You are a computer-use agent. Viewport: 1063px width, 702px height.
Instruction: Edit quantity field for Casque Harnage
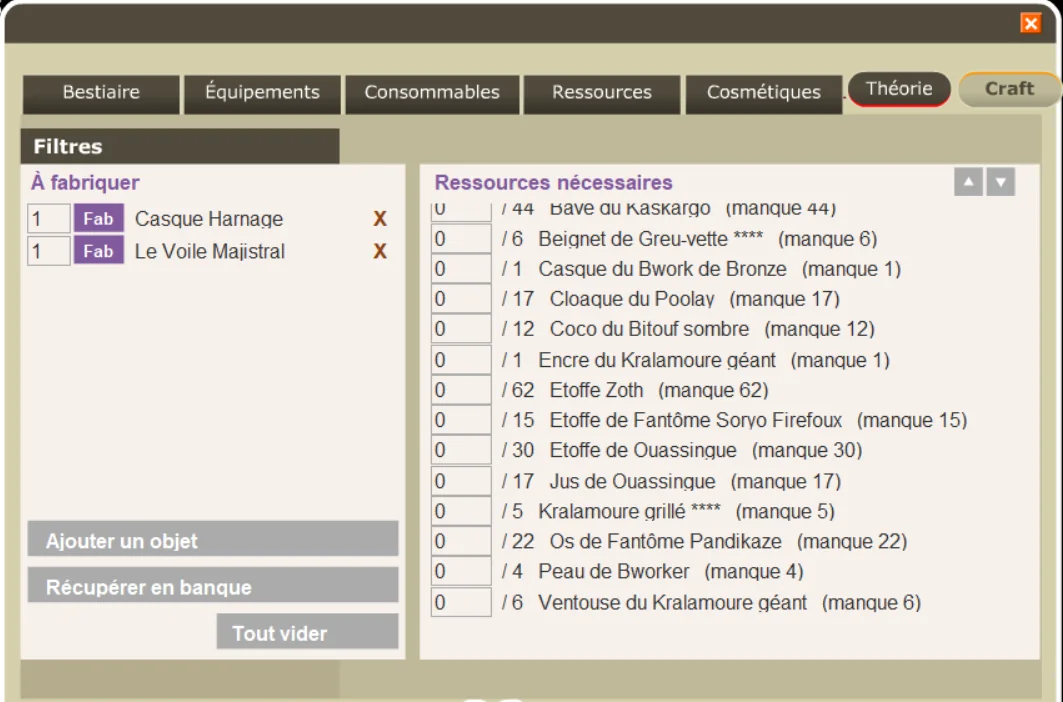49,218
